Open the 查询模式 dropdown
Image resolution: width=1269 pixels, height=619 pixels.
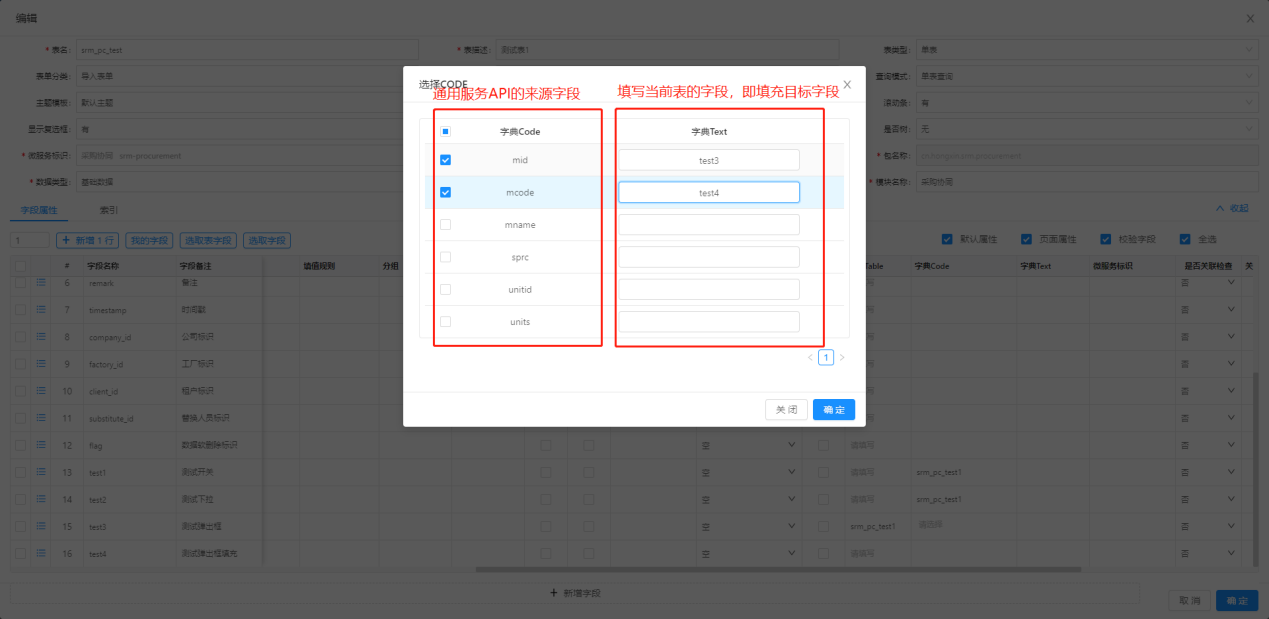coord(1087,76)
